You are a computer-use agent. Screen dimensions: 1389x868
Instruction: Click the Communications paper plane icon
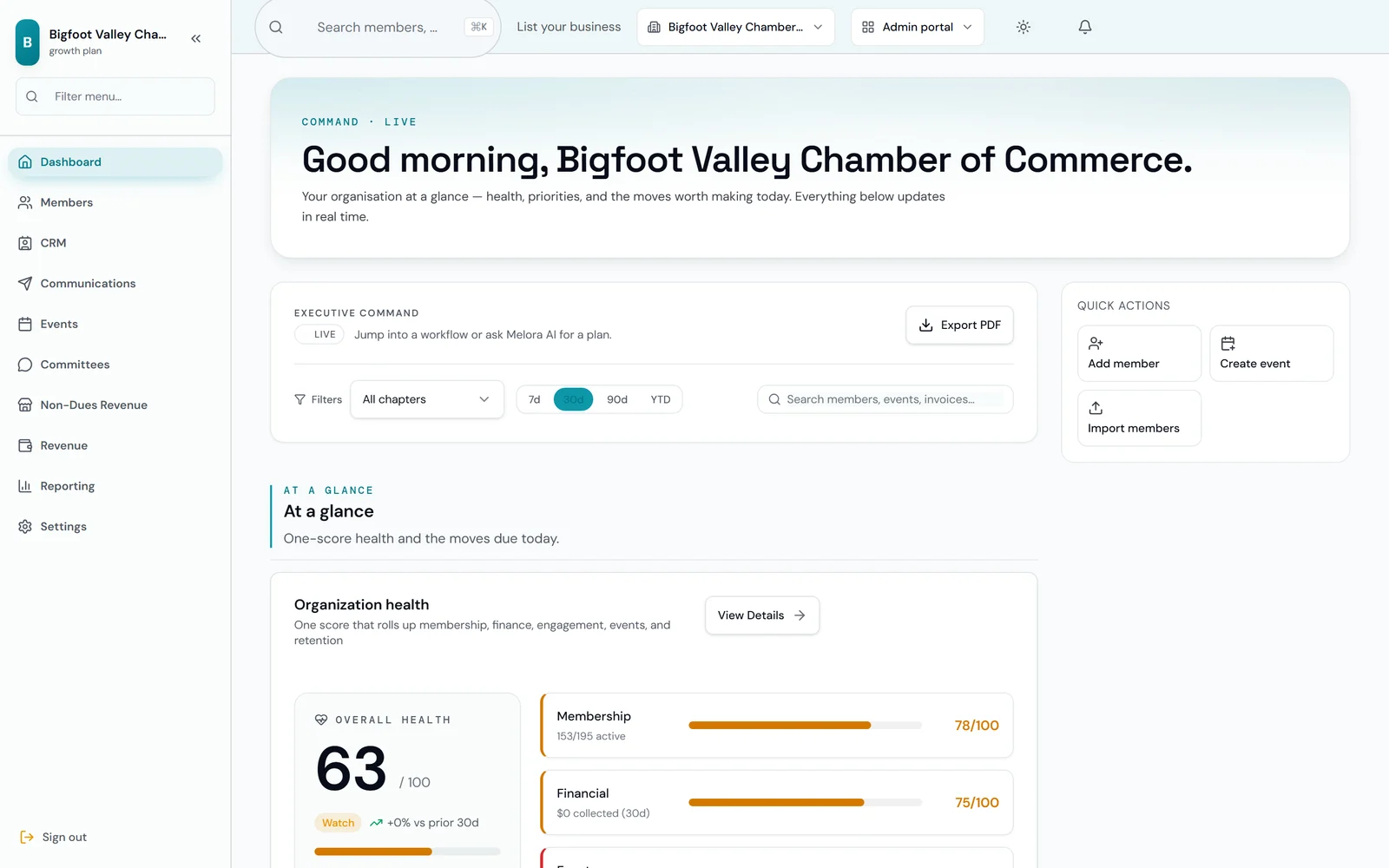tap(25, 283)
